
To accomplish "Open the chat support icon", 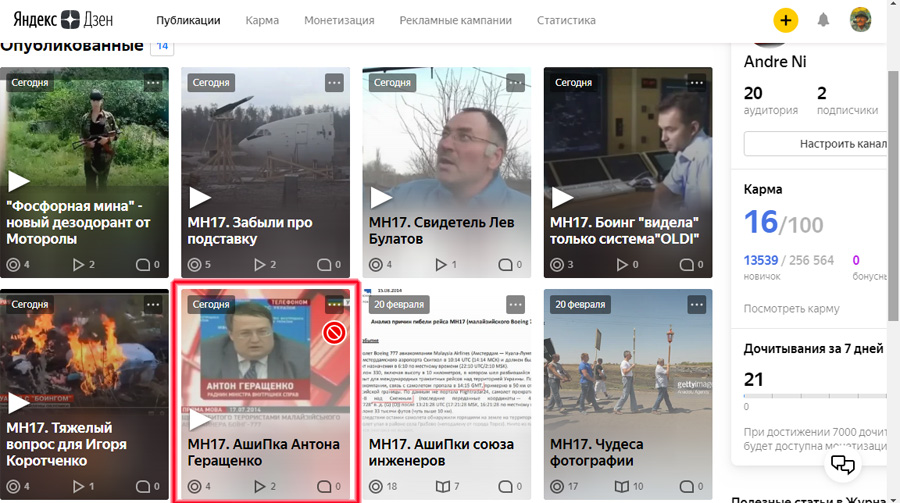I will point(843,463).
